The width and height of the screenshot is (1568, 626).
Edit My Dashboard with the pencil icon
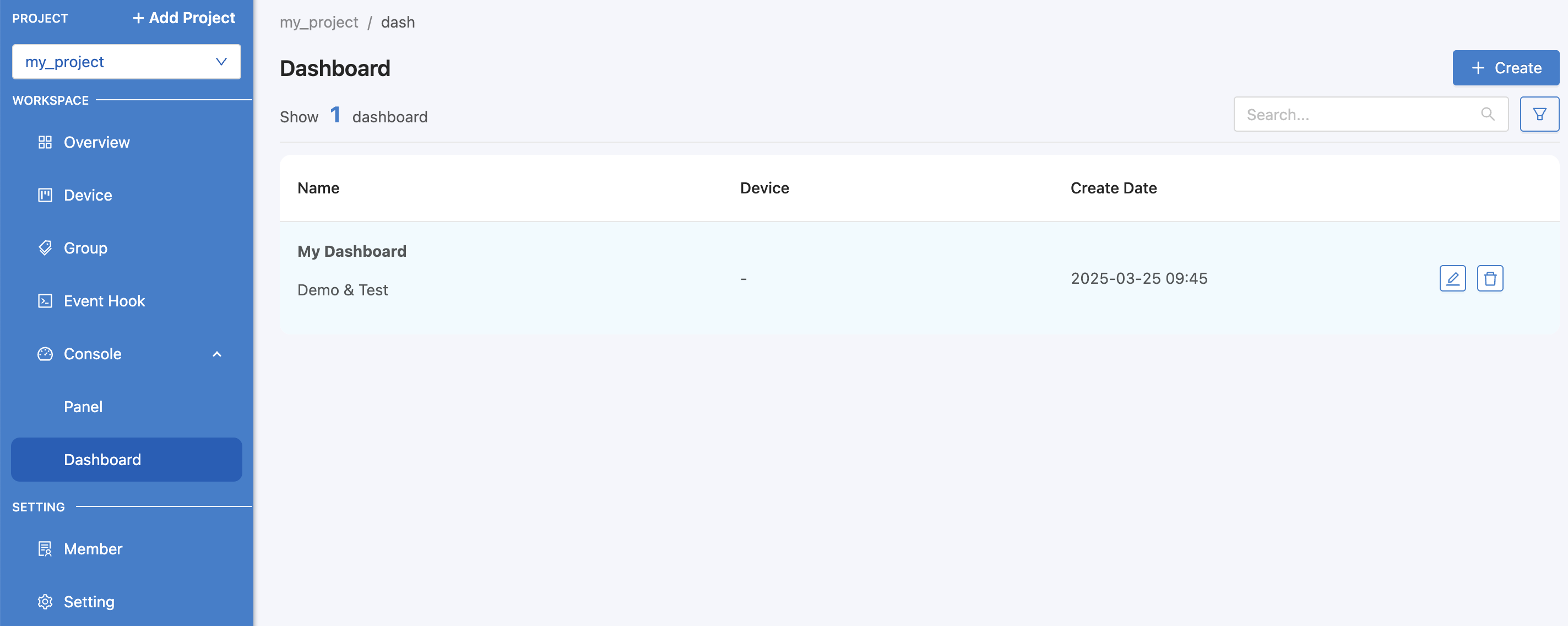pos(1452,278)
